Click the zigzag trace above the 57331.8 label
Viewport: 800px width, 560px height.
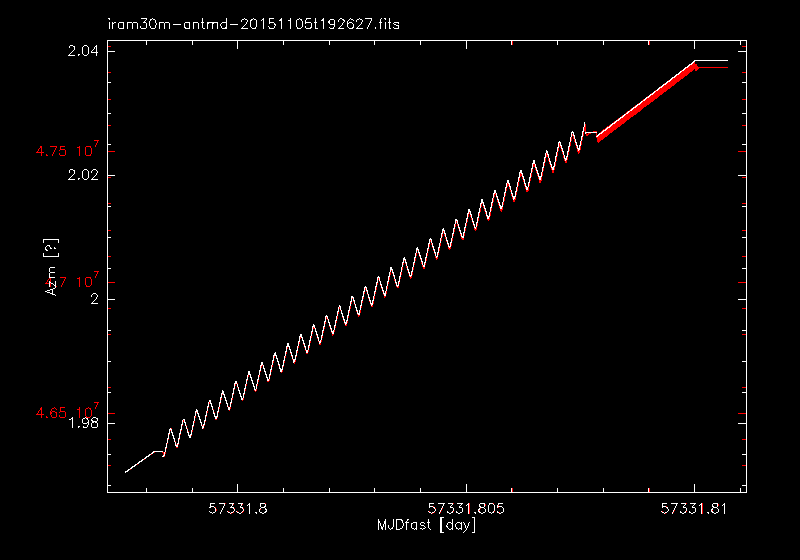point(237,385)
